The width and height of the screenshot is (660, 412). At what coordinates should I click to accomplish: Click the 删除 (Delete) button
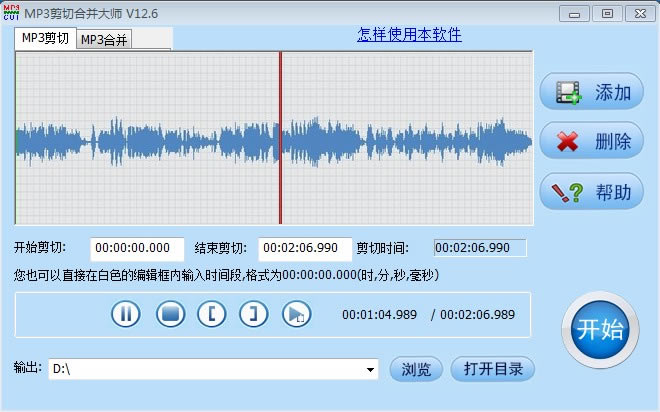(x=591, y=141)
